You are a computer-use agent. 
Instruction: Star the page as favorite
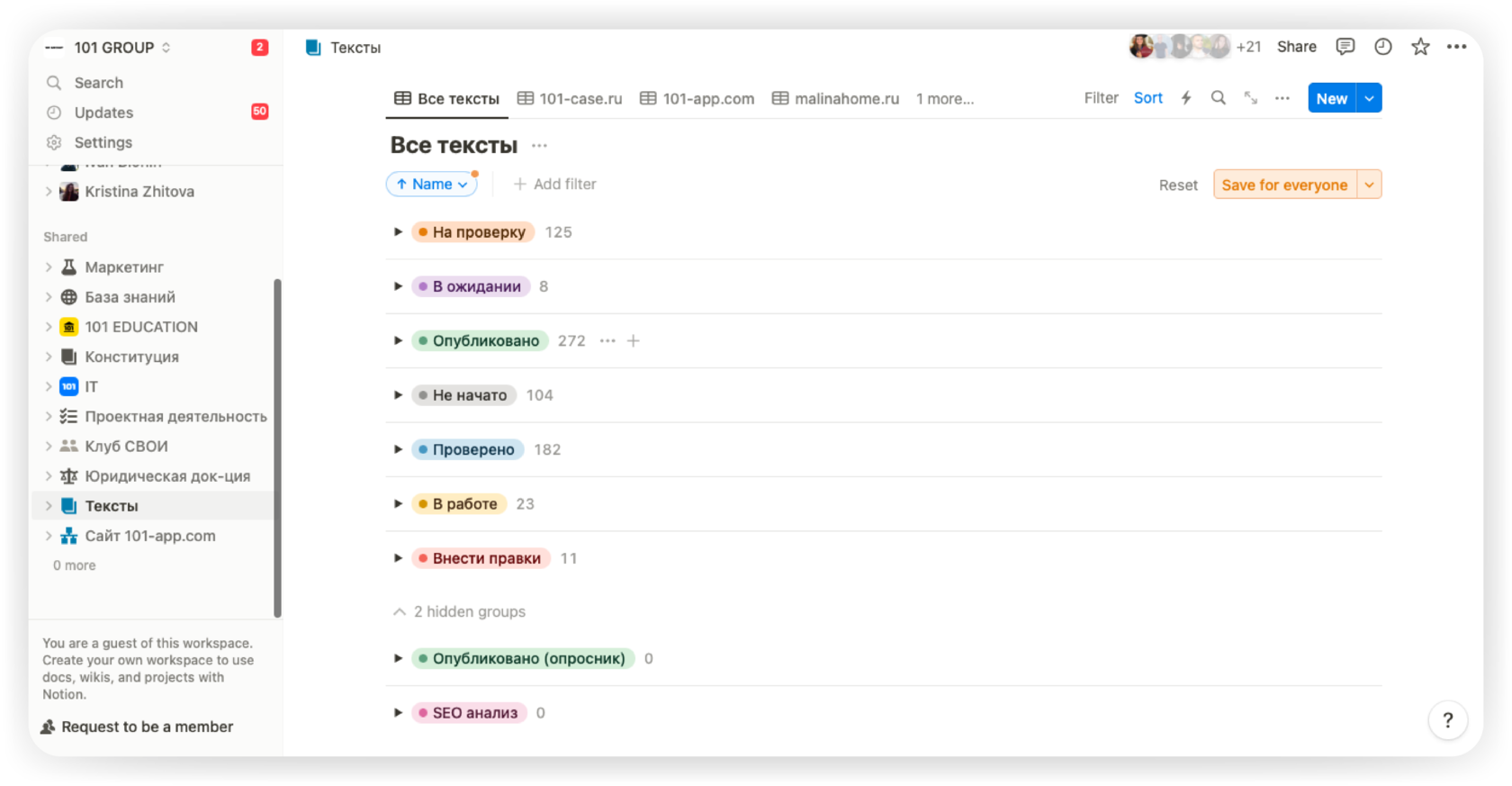coord(1420,47)
